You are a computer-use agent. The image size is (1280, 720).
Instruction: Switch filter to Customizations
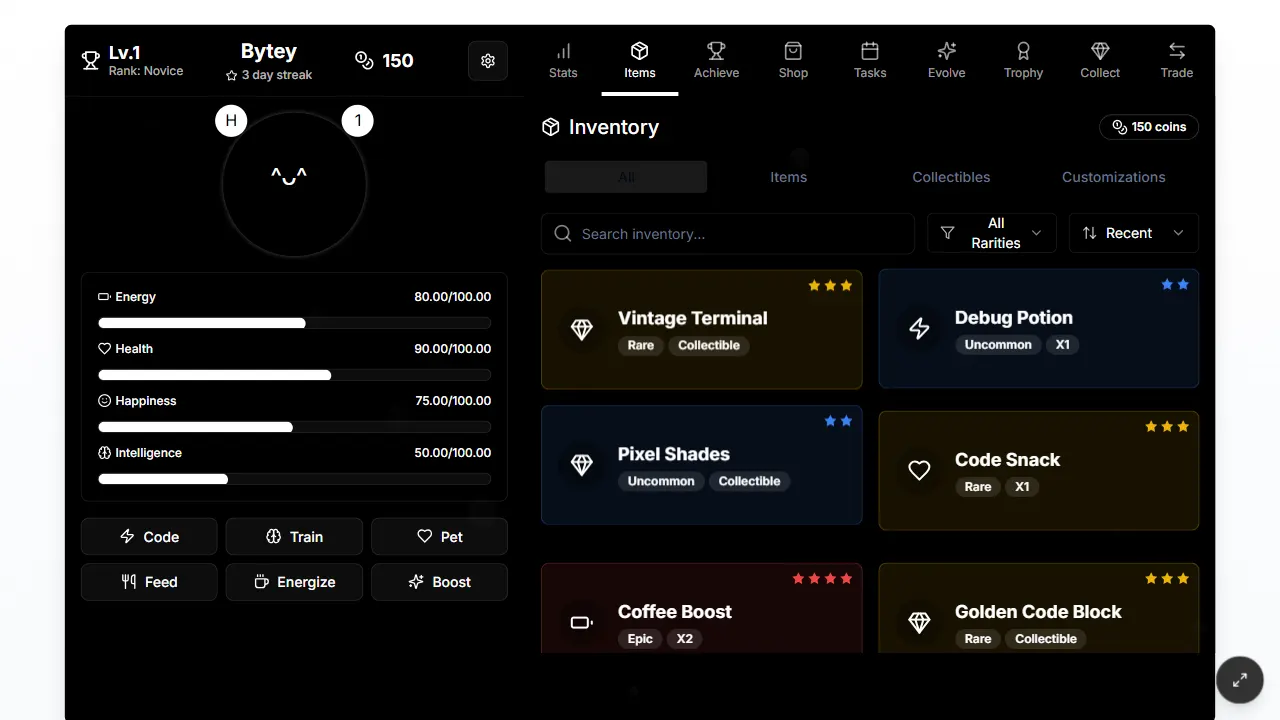click(1114, 177)
